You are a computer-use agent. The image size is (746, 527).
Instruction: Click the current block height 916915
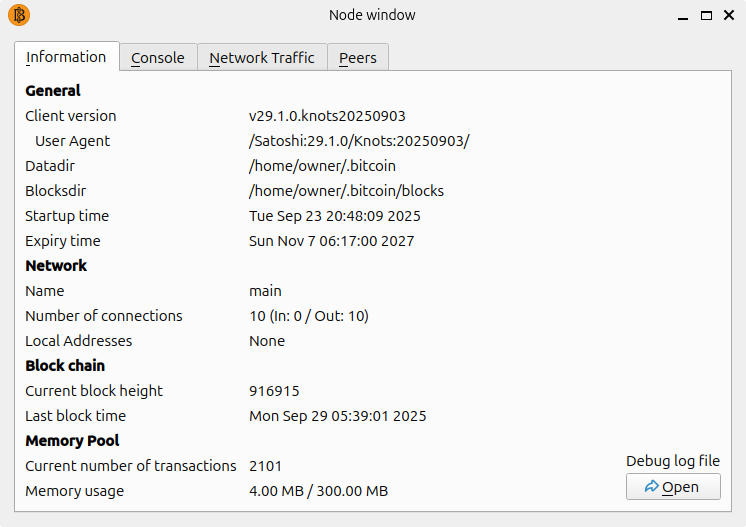pyautogui.click(x=274, y=391)
